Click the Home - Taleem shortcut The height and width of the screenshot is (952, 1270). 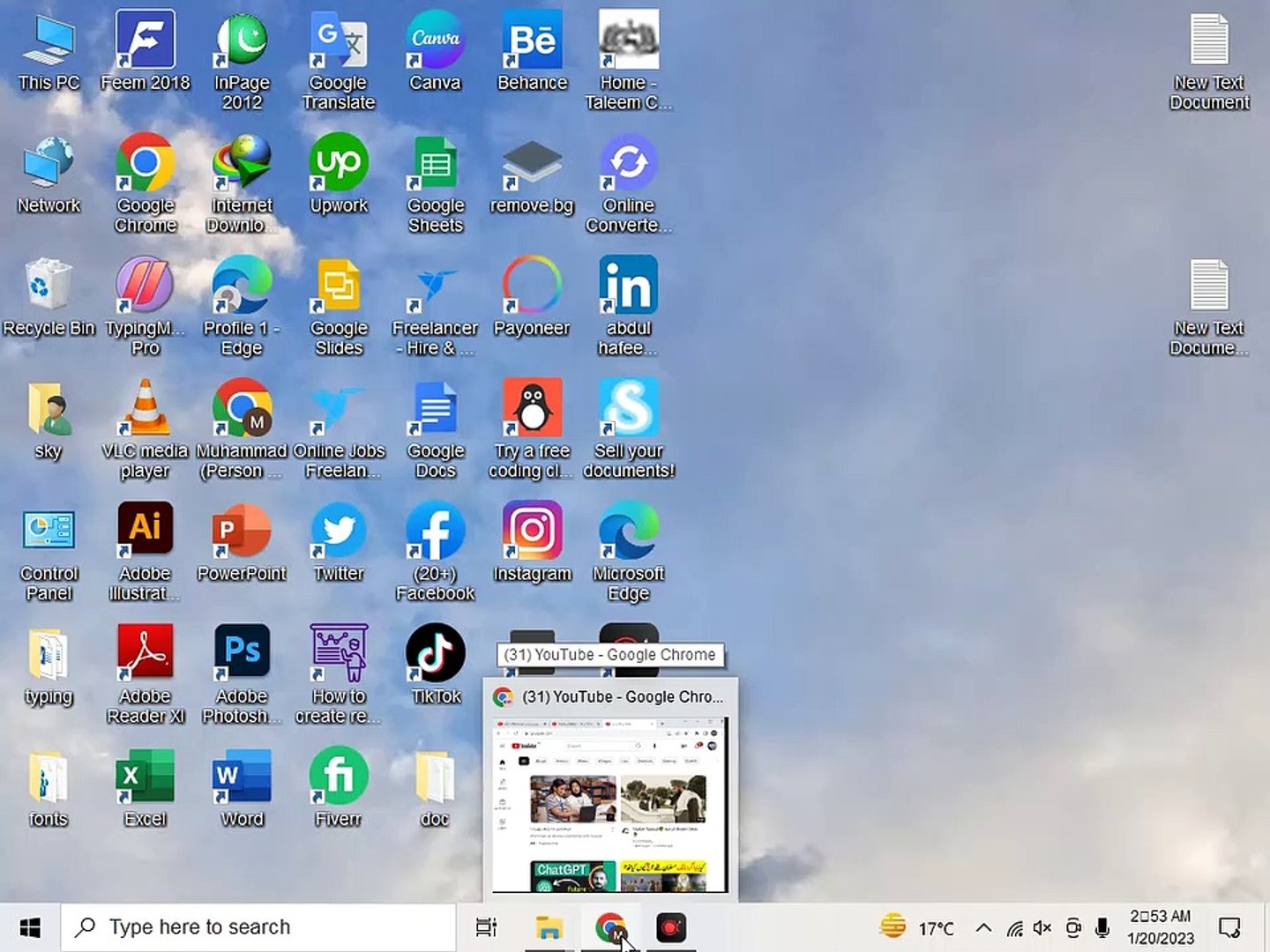629,62
